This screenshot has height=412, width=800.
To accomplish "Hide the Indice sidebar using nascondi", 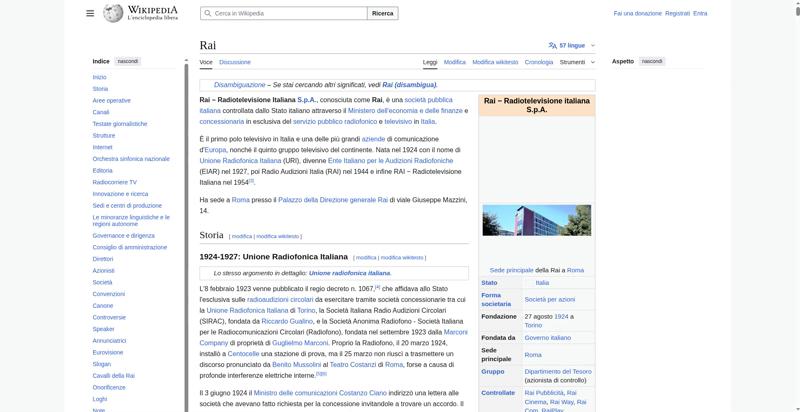I will pos(128,61).
